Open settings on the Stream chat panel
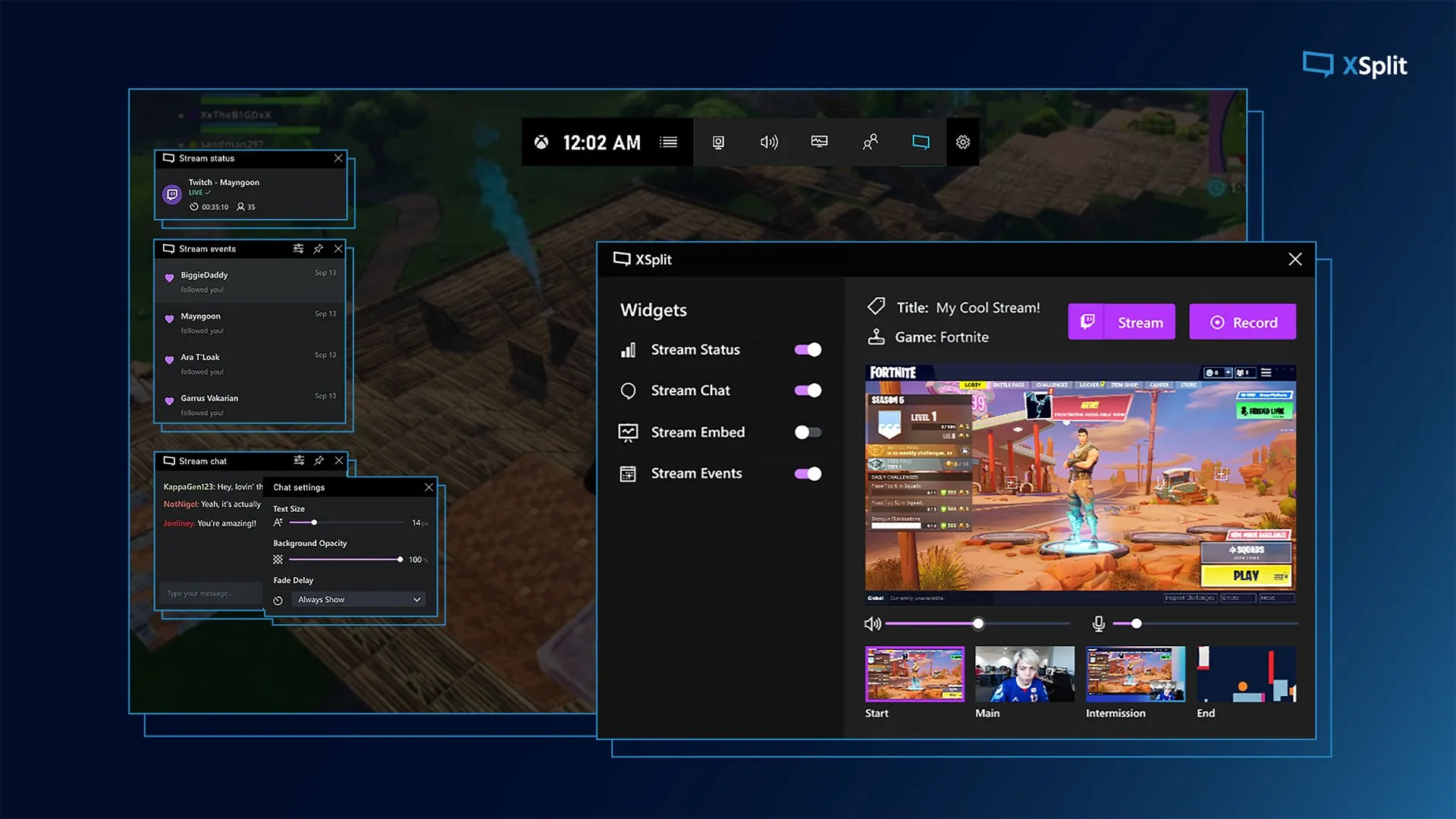Screen dimensions: 1456x819 point(299,460)
